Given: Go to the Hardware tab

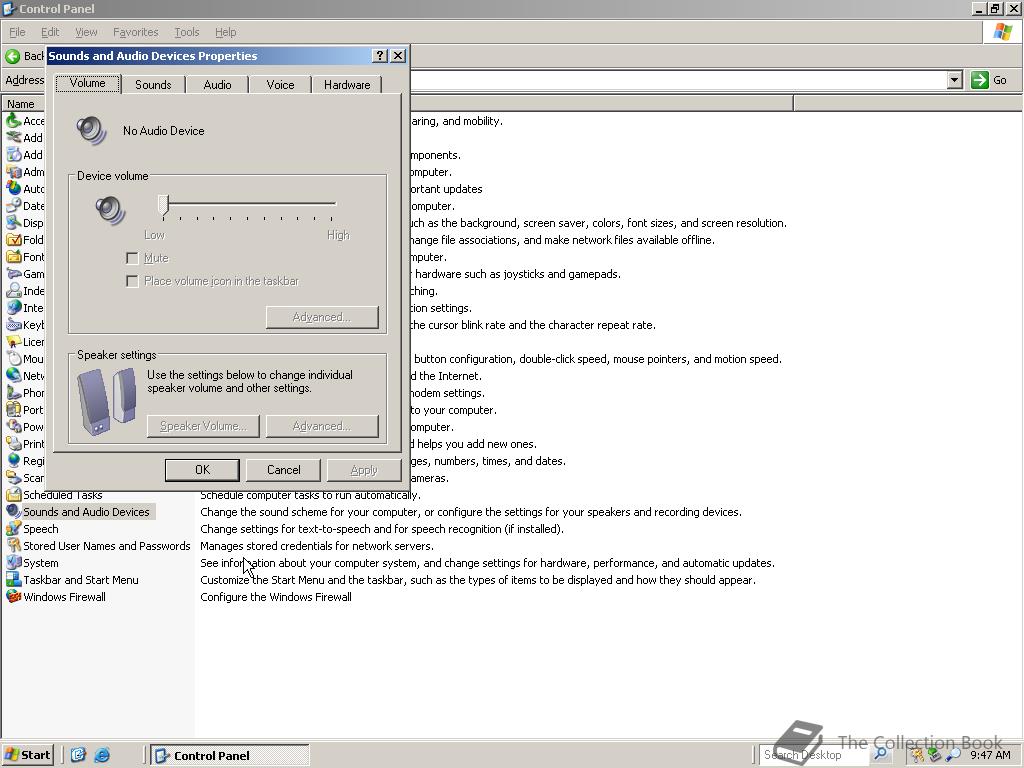Looking at the screenshot, I should 347,85.
